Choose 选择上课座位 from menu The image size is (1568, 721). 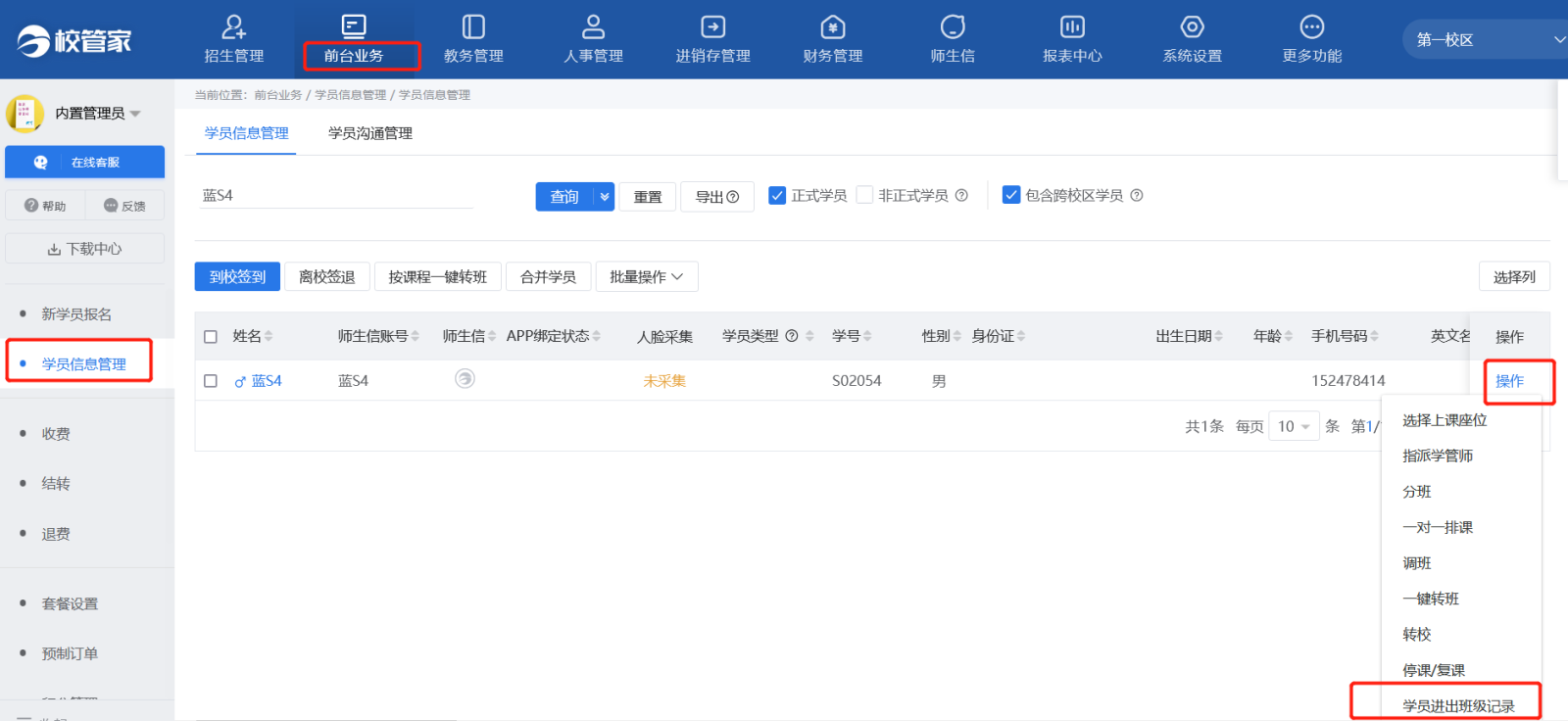click(x=1445, y=420)
